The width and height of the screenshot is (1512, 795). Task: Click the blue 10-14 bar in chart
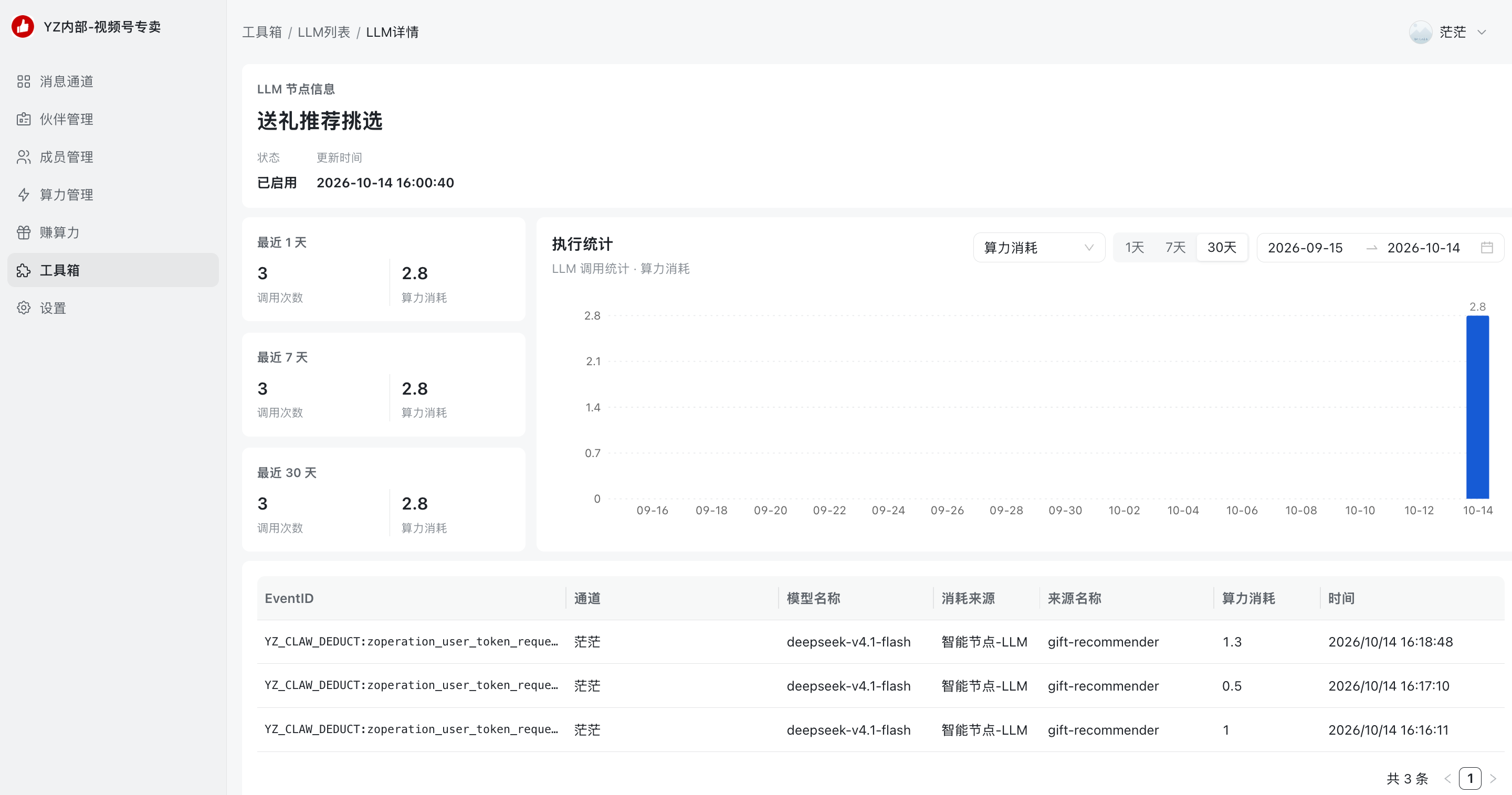1477,407
